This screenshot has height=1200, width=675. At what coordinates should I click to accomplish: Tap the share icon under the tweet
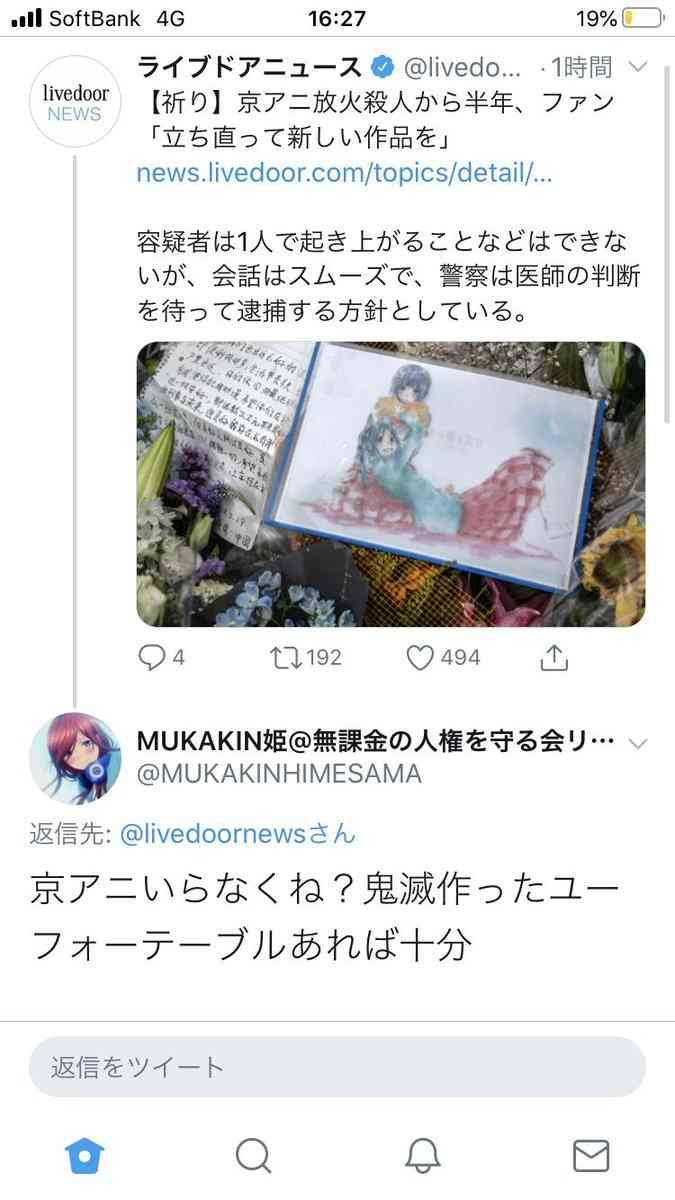tap(554, 657)
